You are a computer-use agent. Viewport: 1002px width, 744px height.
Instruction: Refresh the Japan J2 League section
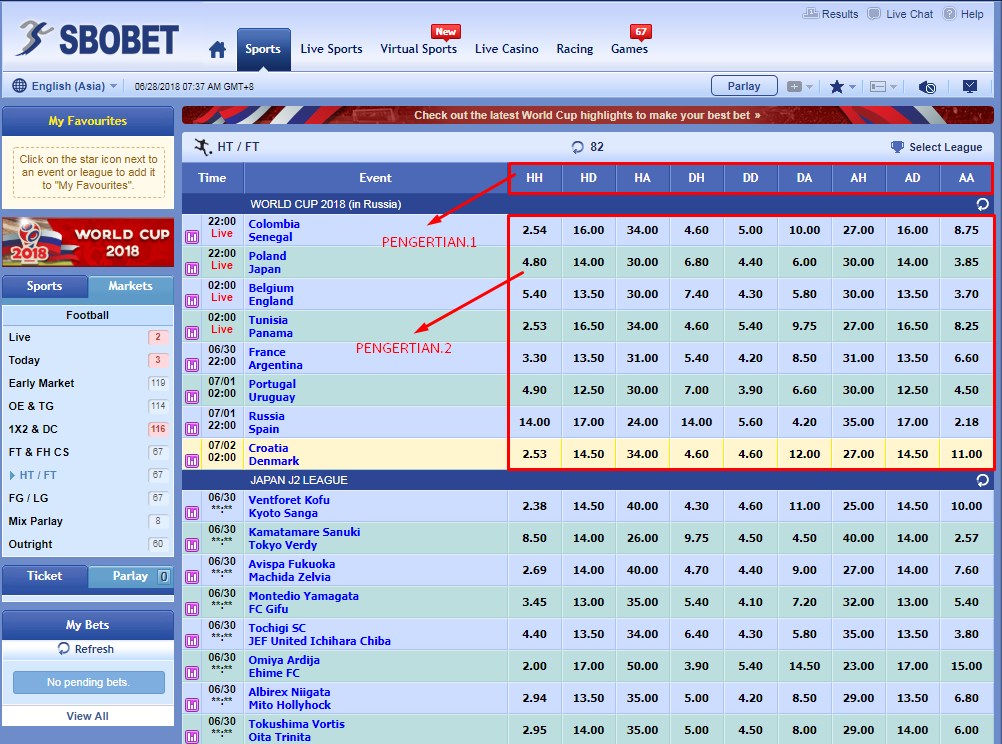(x=982, y=480)
